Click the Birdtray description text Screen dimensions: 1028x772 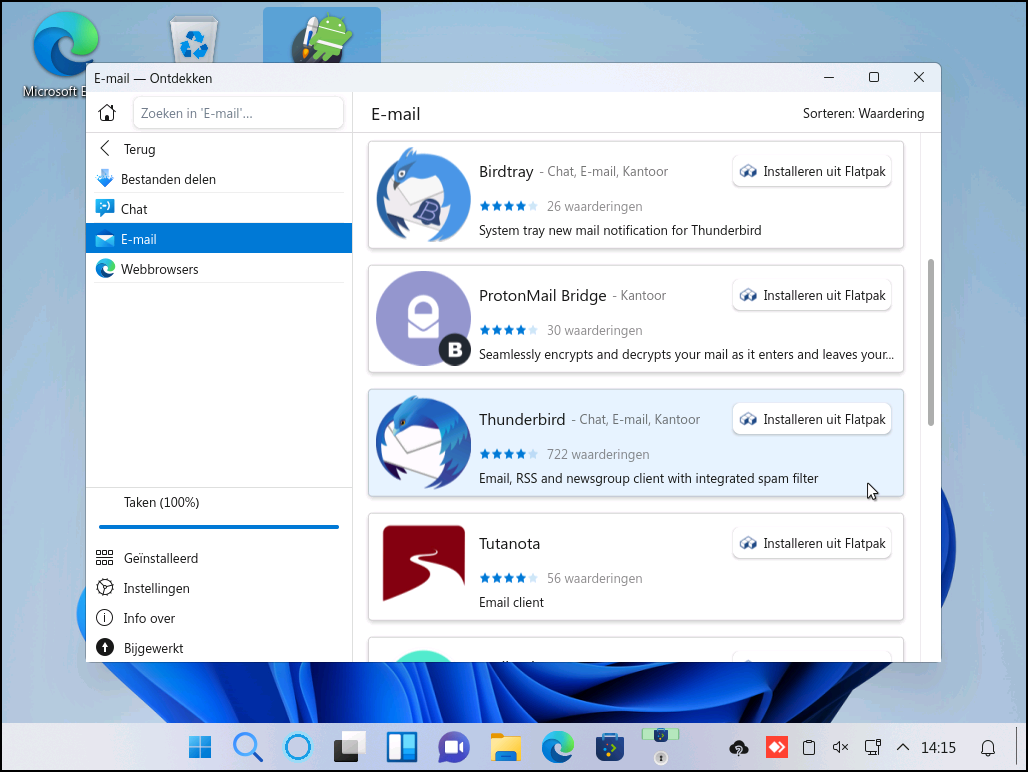(x=620, y=230)
